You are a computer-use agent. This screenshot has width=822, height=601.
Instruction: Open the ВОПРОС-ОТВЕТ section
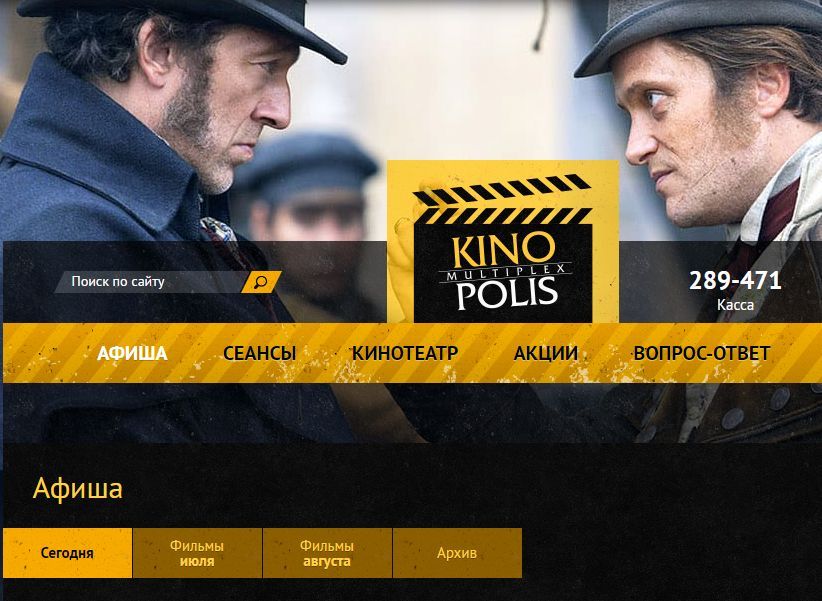pos(702,353)
